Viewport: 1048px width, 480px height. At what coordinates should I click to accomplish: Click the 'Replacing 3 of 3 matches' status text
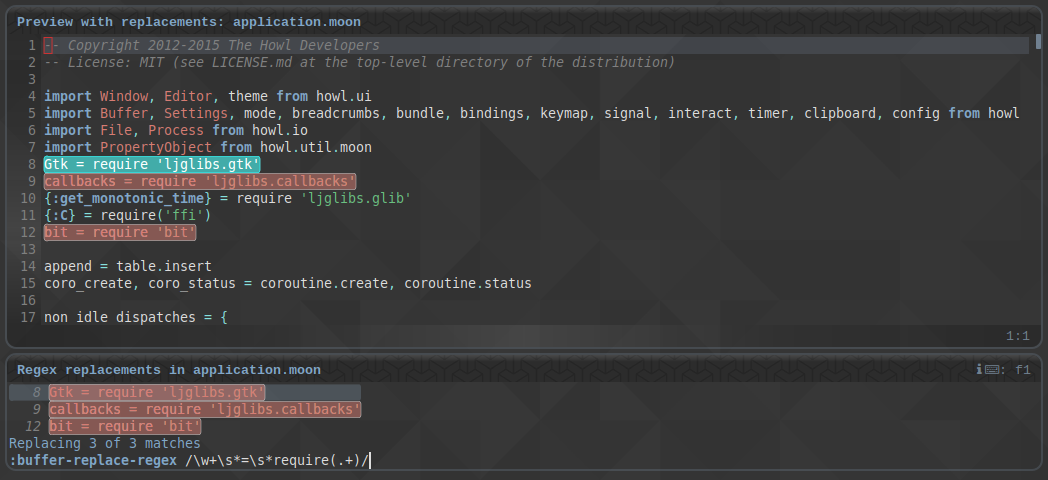[x=104, y=443]
